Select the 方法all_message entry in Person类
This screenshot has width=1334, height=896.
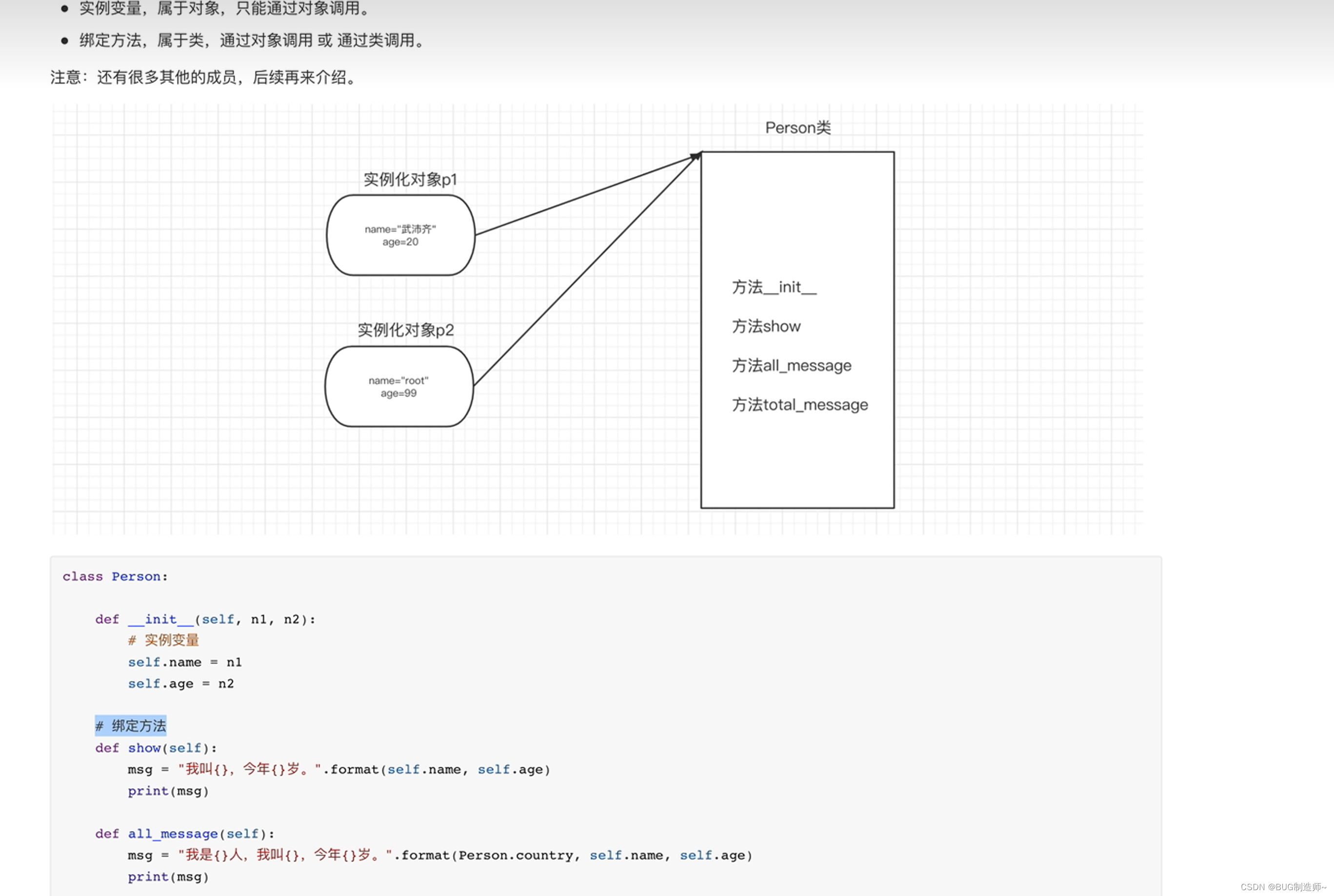click(792, 366)
